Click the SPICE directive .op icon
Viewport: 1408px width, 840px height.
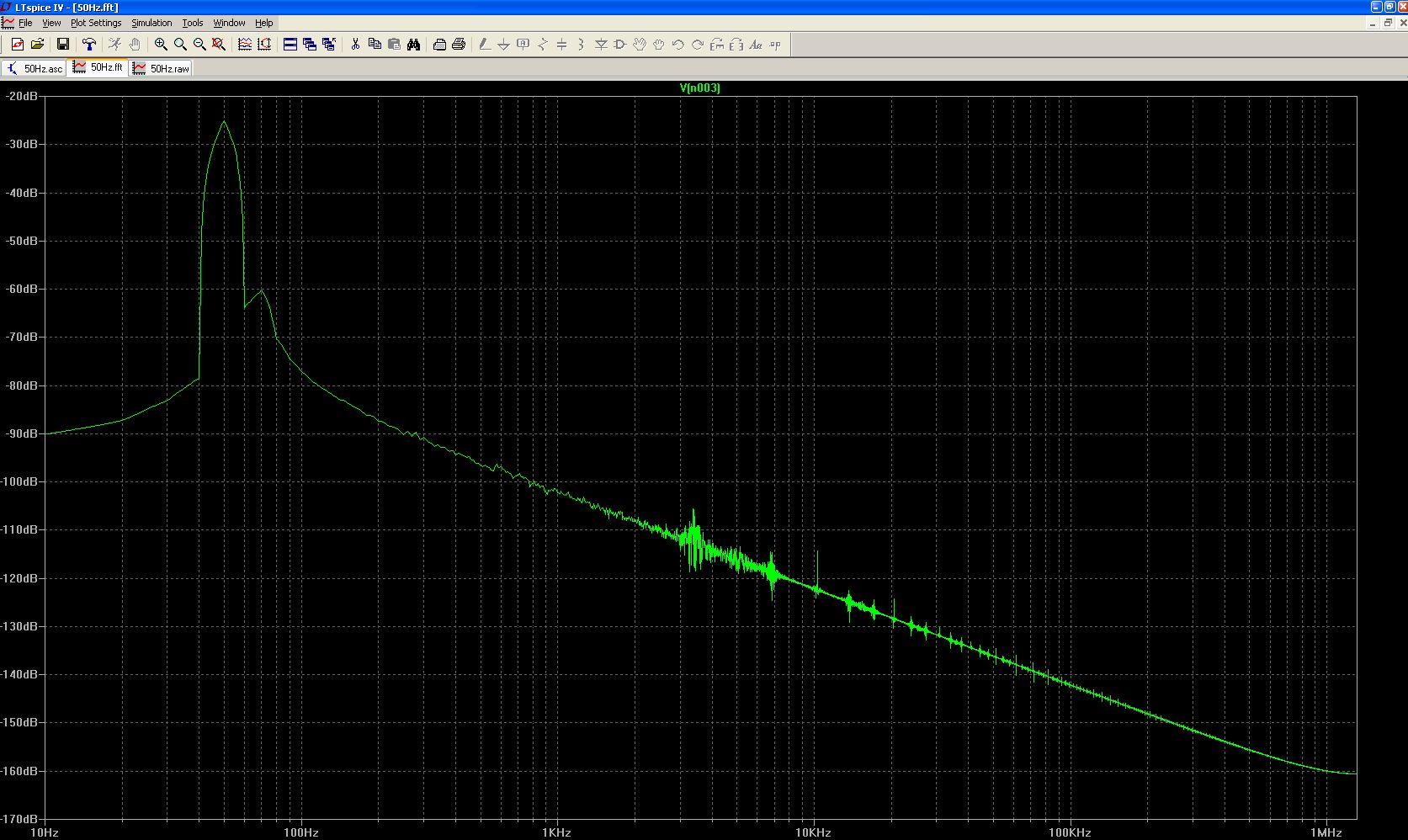pos(775,45)
